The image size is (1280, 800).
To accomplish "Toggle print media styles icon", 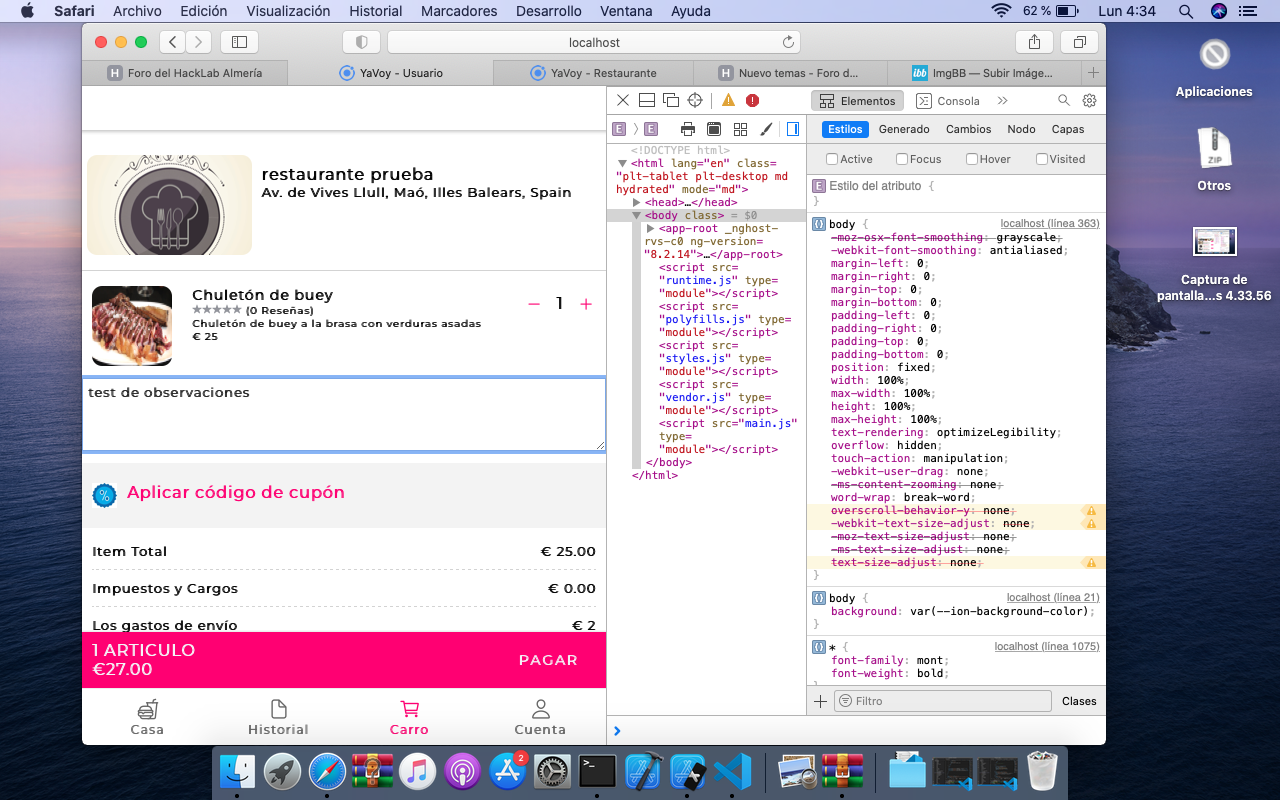I will (688, 129).
